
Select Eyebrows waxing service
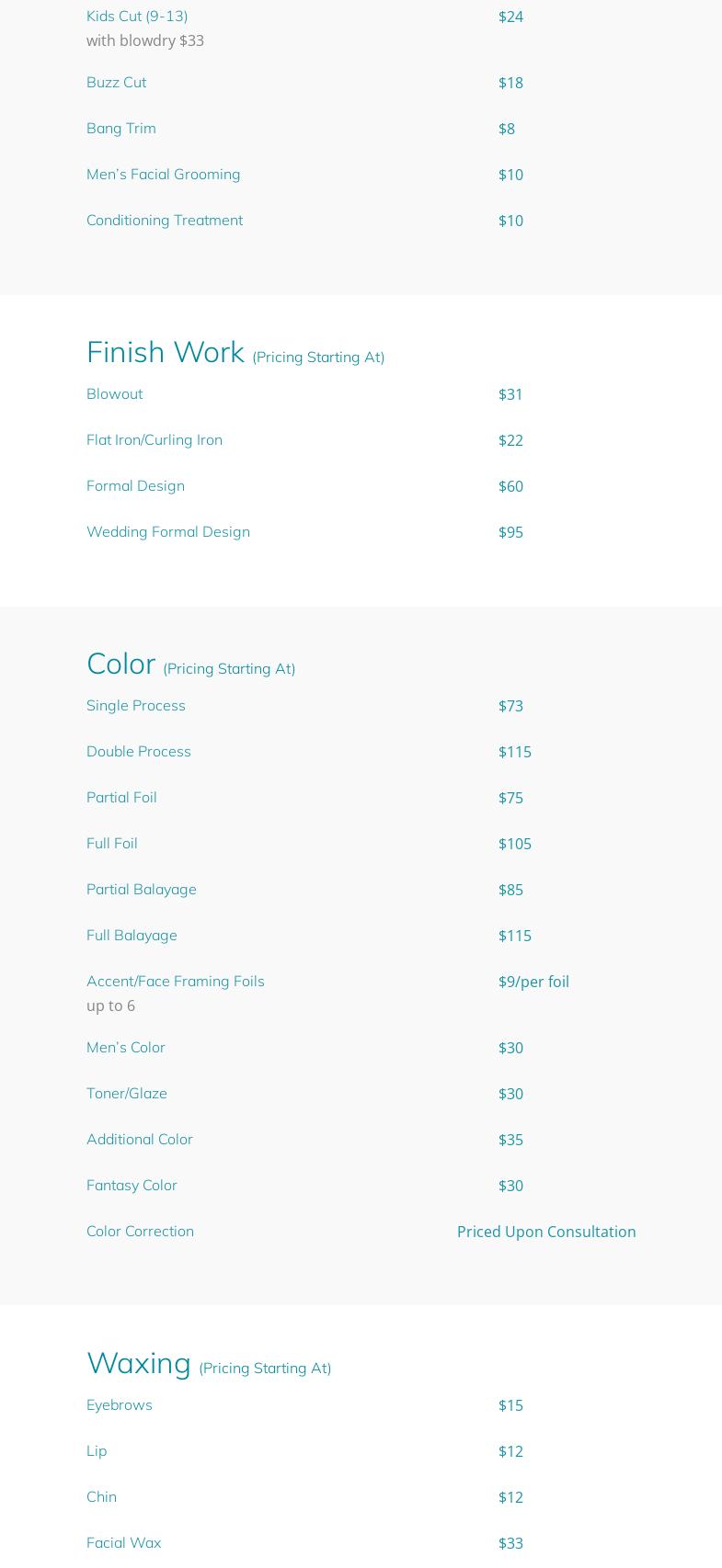coord(120,1404)
